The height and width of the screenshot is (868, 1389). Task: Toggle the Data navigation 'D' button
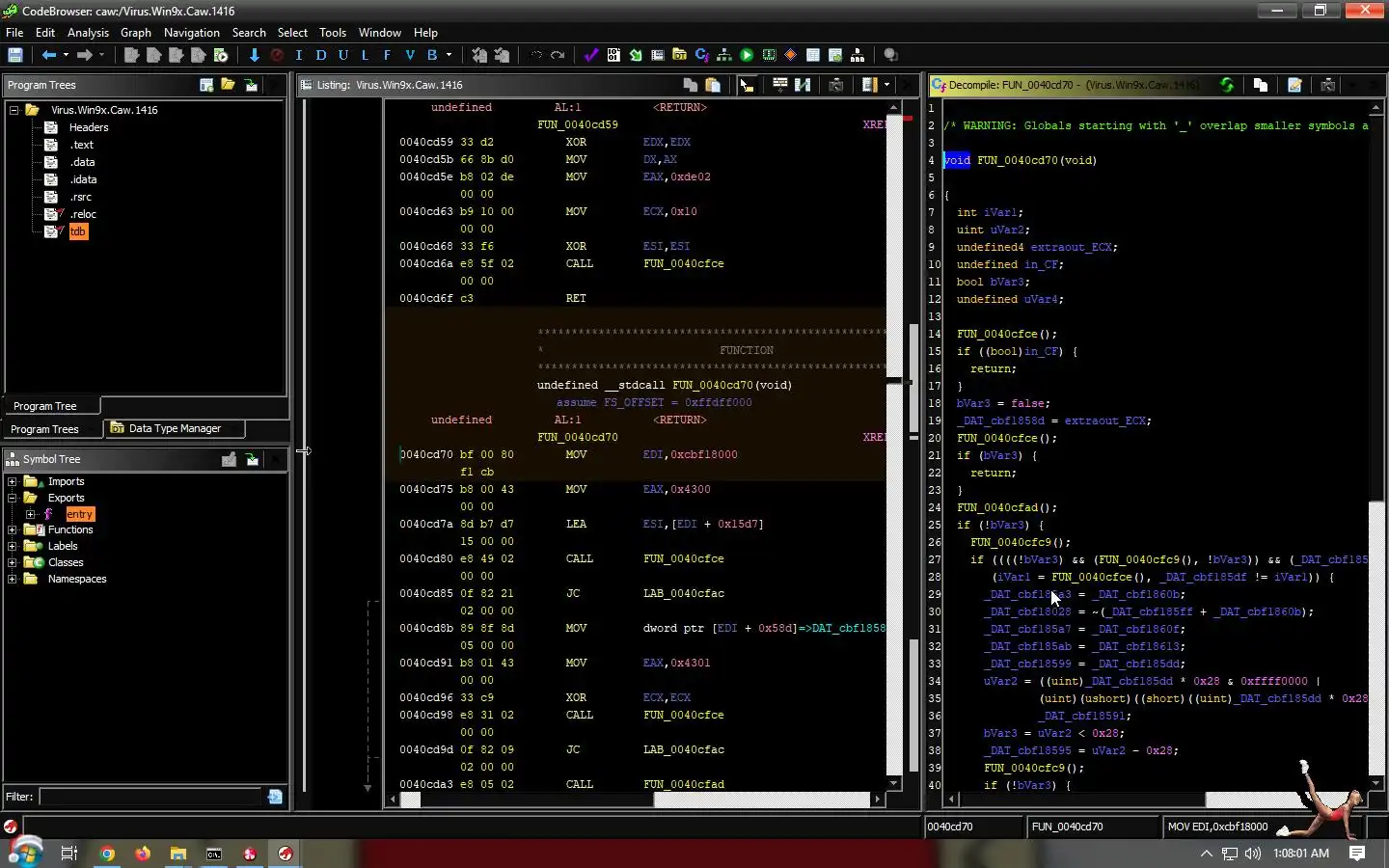coord(320,55)
